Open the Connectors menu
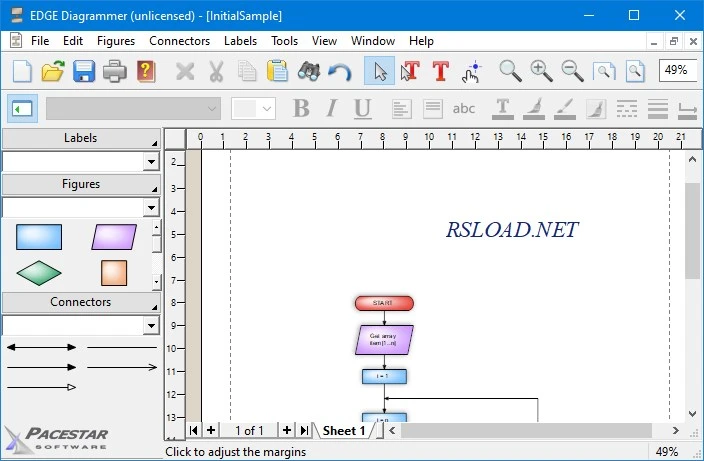This screenshot has height=461, width=704. point(179,41)
